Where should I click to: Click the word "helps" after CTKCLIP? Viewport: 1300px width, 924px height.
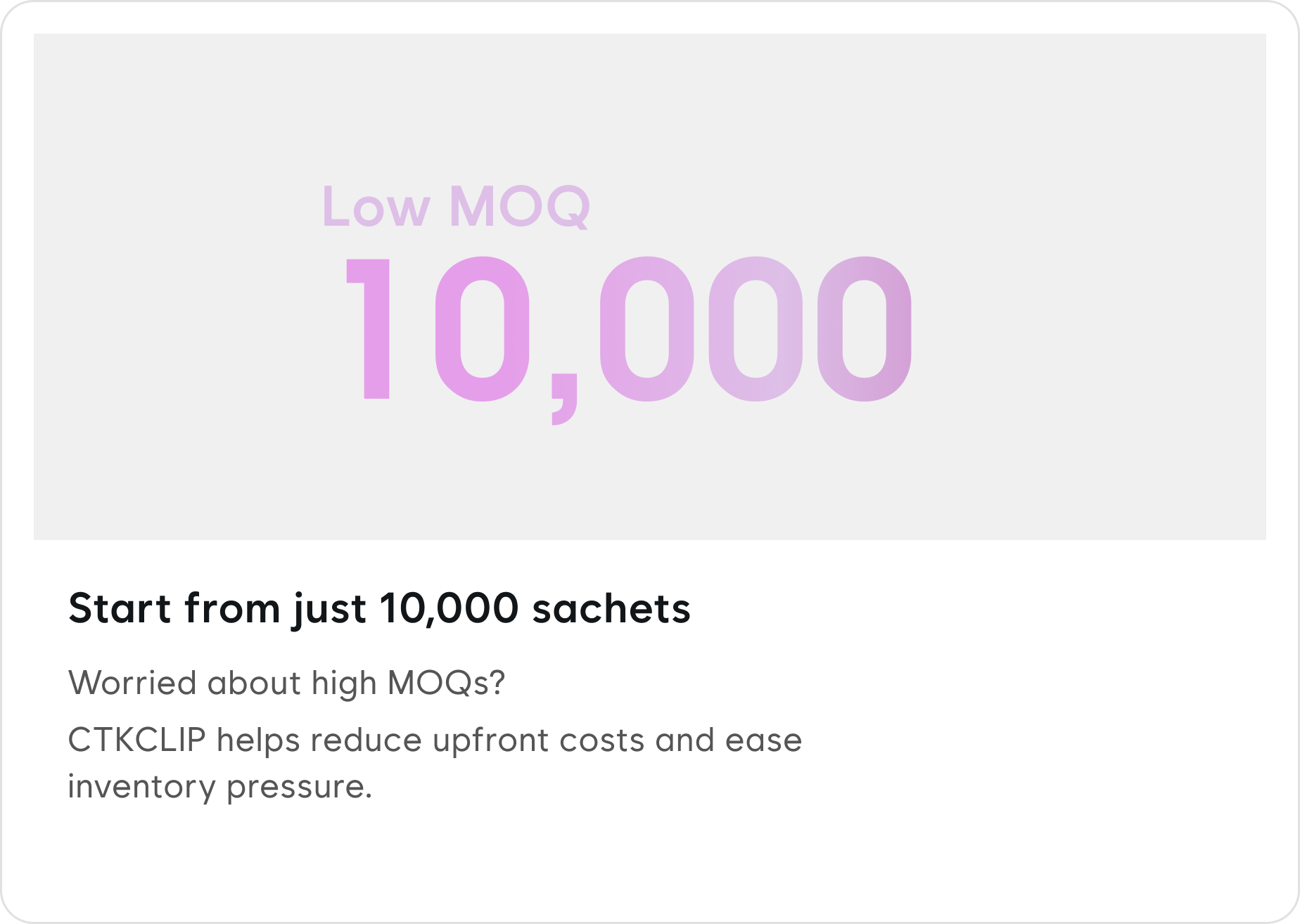(258, 740)
